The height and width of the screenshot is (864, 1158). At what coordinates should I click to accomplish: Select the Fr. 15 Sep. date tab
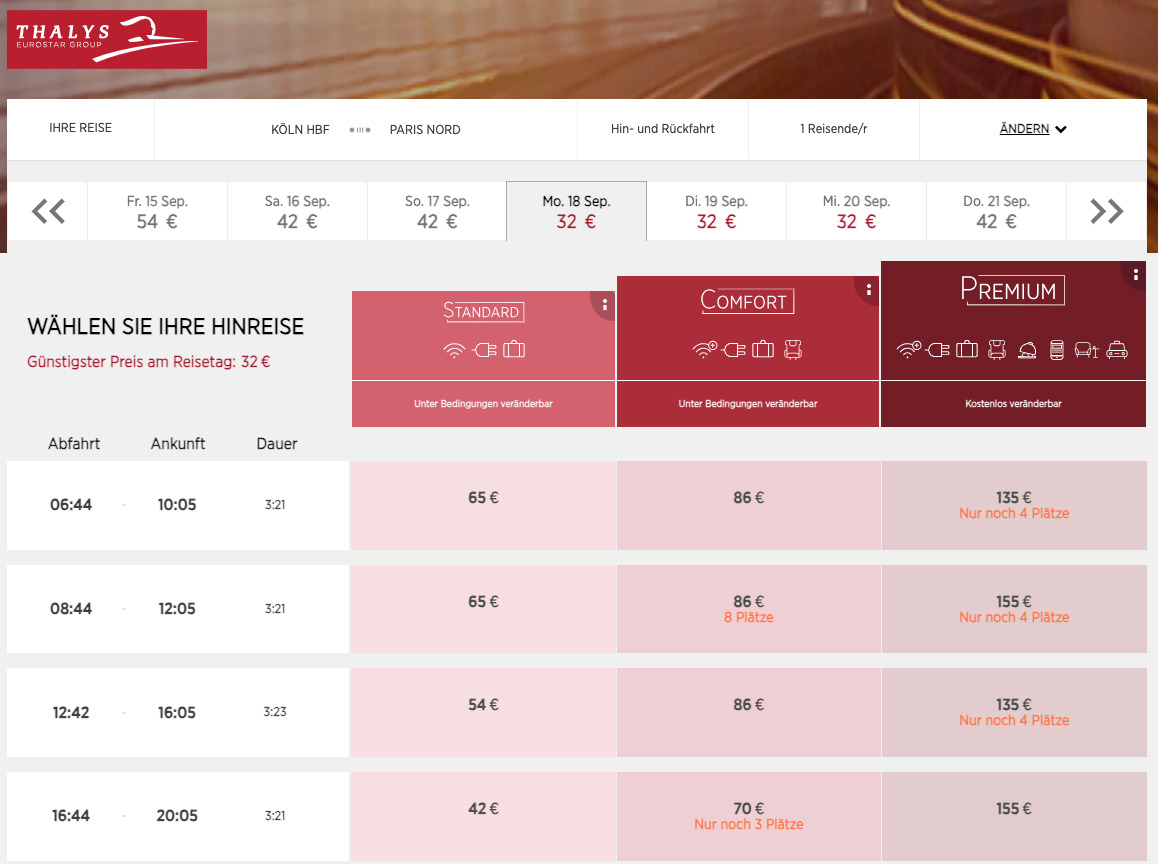coord(156,210)
